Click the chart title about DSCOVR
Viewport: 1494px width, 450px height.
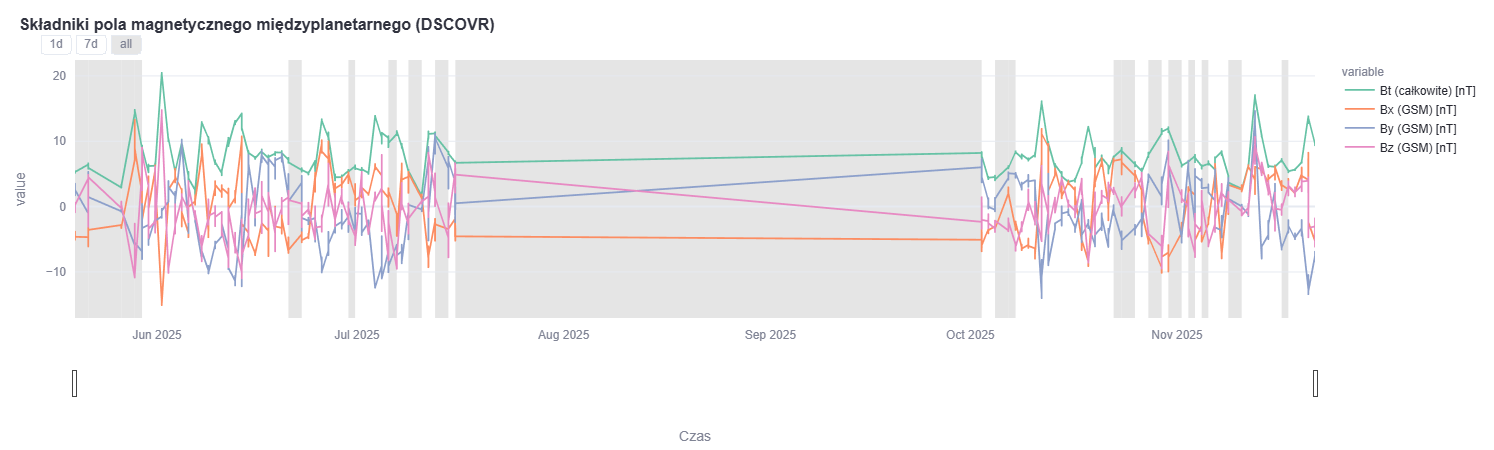257,24
